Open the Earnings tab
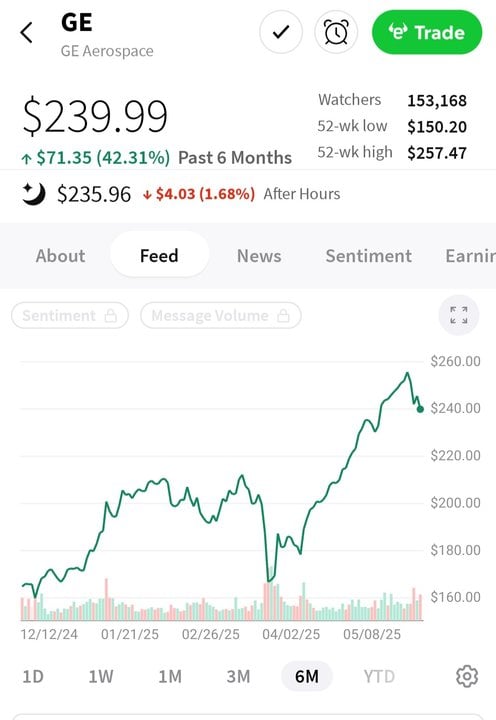The width and height of the screenshot is (496, 720). [x=470, y=256]
